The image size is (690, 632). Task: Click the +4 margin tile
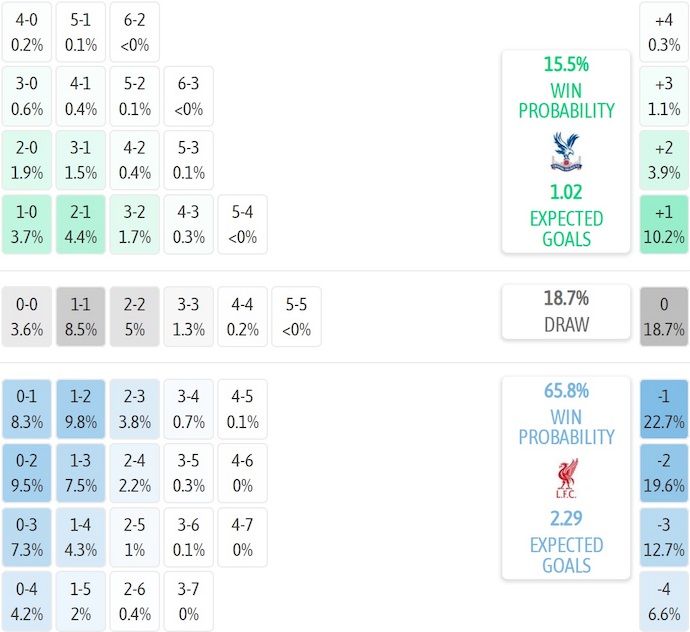coord(664,31)
